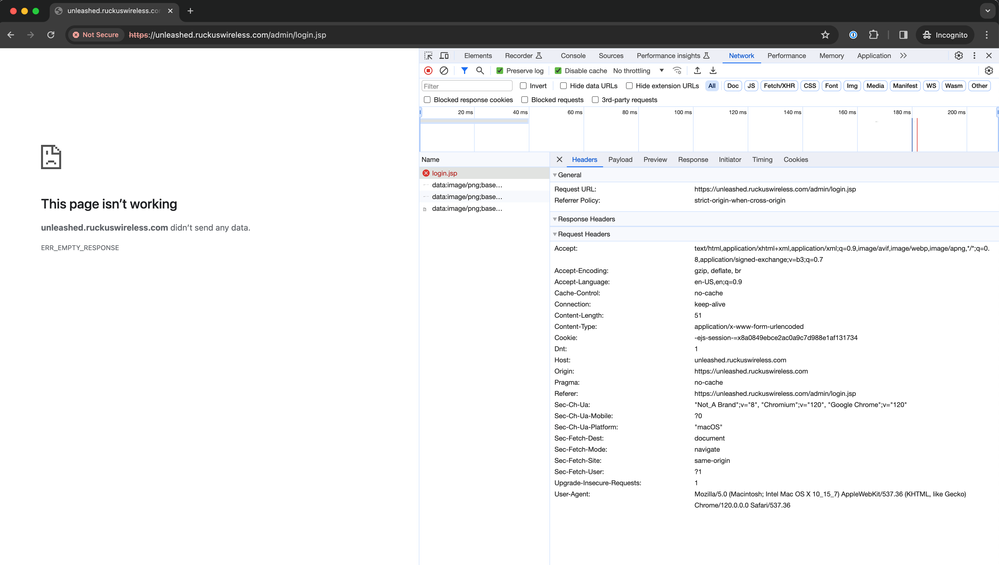Select the login.jsp request row

tap(445, 173)
